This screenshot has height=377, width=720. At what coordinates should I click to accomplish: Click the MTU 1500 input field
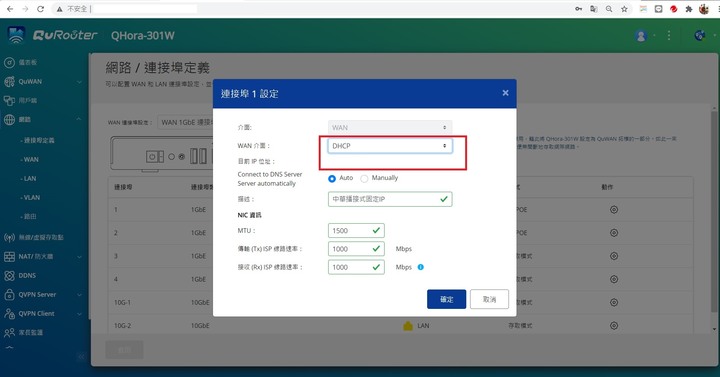(356, 231)
